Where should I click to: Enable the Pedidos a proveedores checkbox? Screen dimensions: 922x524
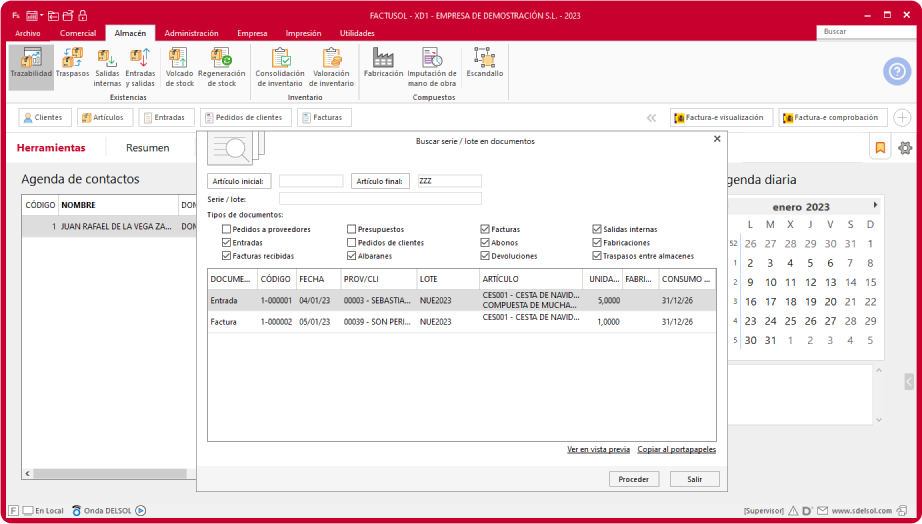tap(226, 229)
